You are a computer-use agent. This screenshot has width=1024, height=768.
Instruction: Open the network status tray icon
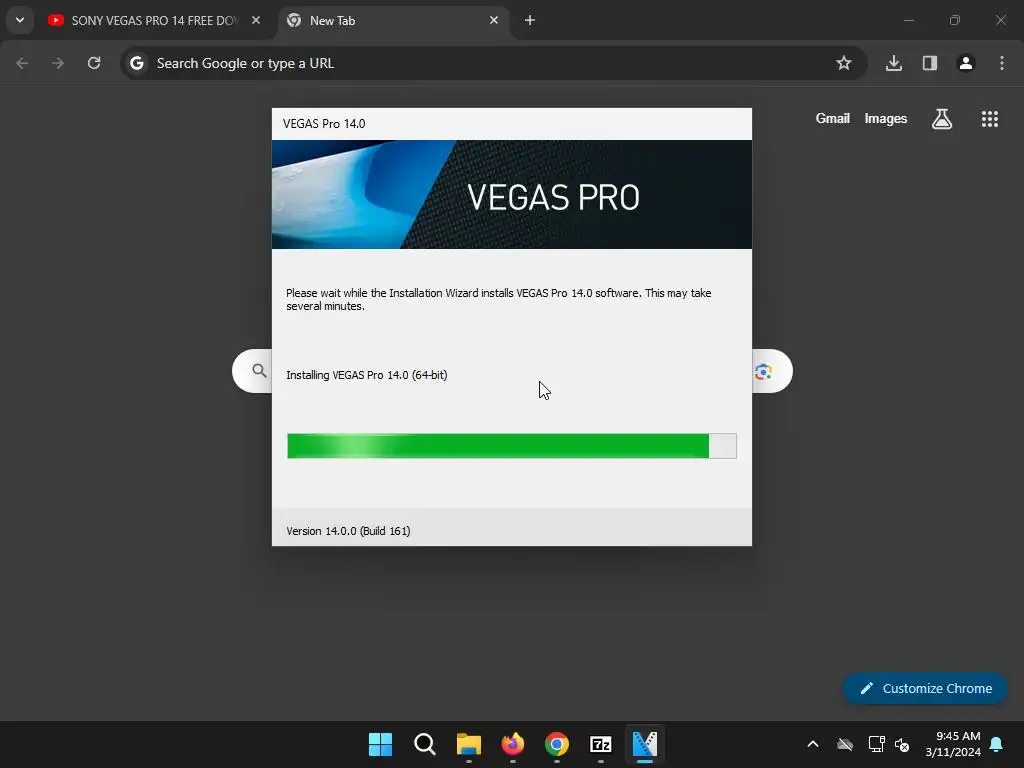coord(876,744)
